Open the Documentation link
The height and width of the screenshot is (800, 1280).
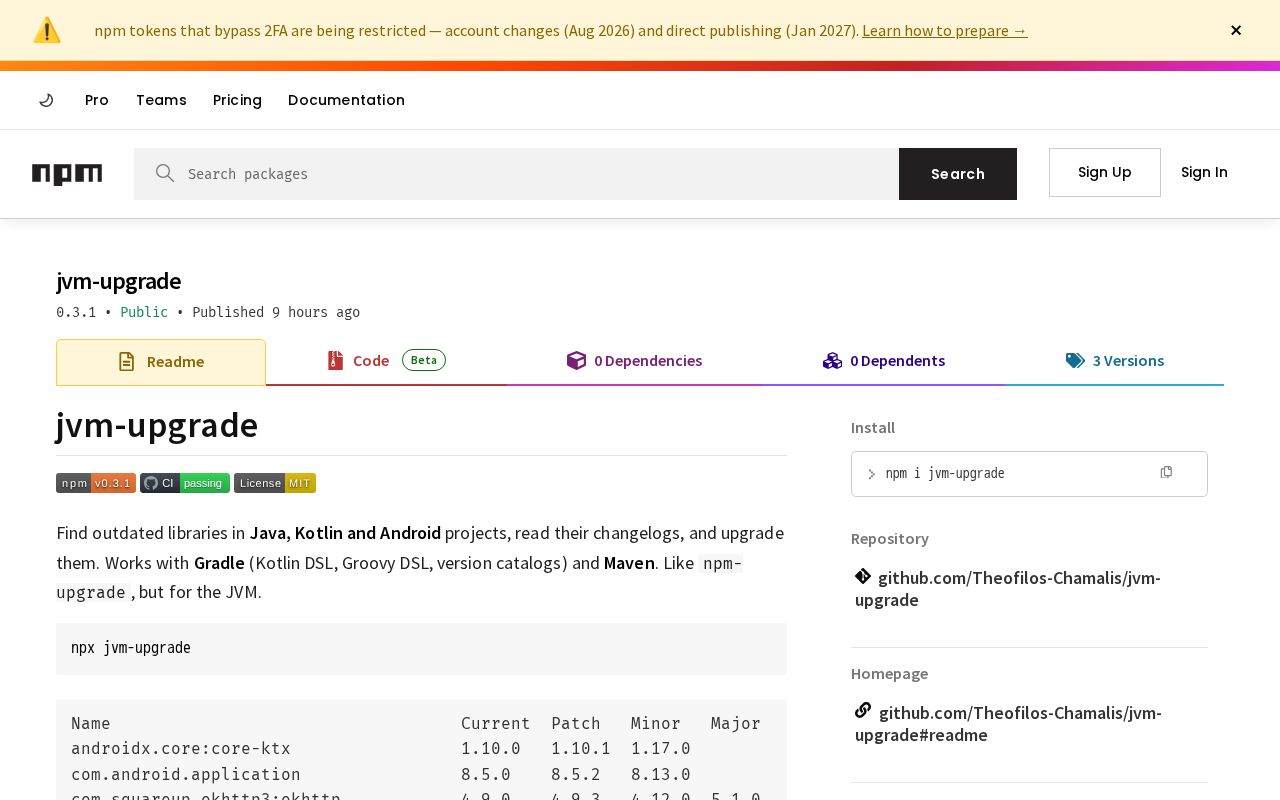346,100
